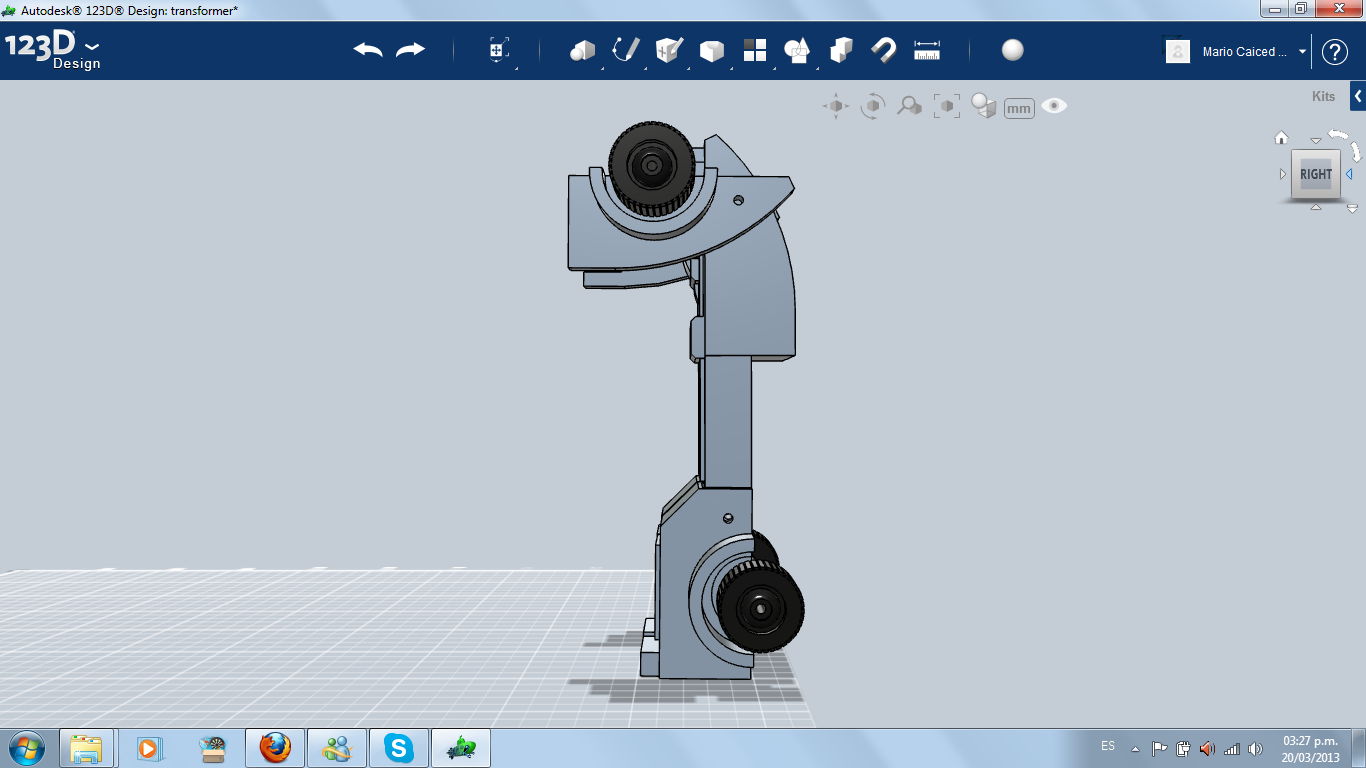Open the Primitives tool menu
This screenshot has width=1366, height=768.
pos(582,50)
